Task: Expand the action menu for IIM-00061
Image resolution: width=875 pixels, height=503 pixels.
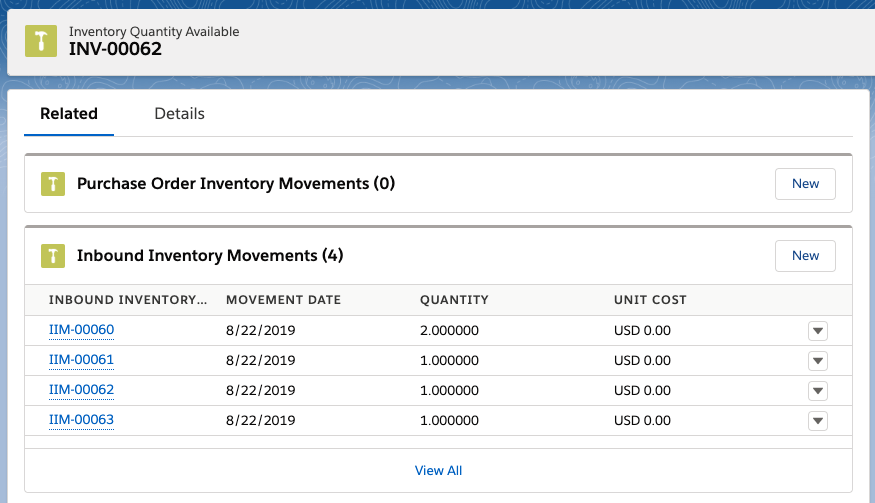Action: pos(818,361)
